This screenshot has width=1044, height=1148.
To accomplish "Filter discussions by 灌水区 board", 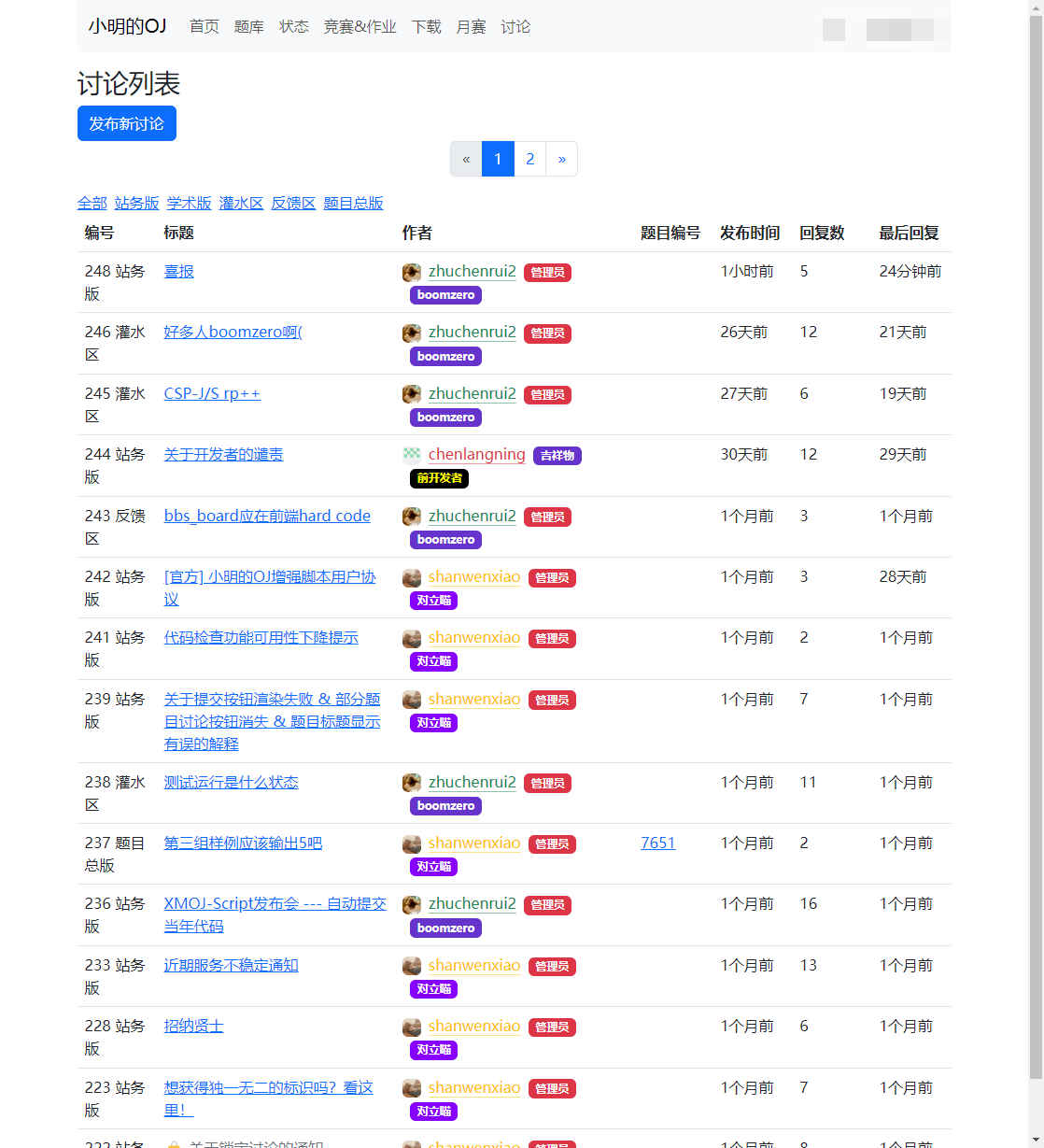I will 241,203.
